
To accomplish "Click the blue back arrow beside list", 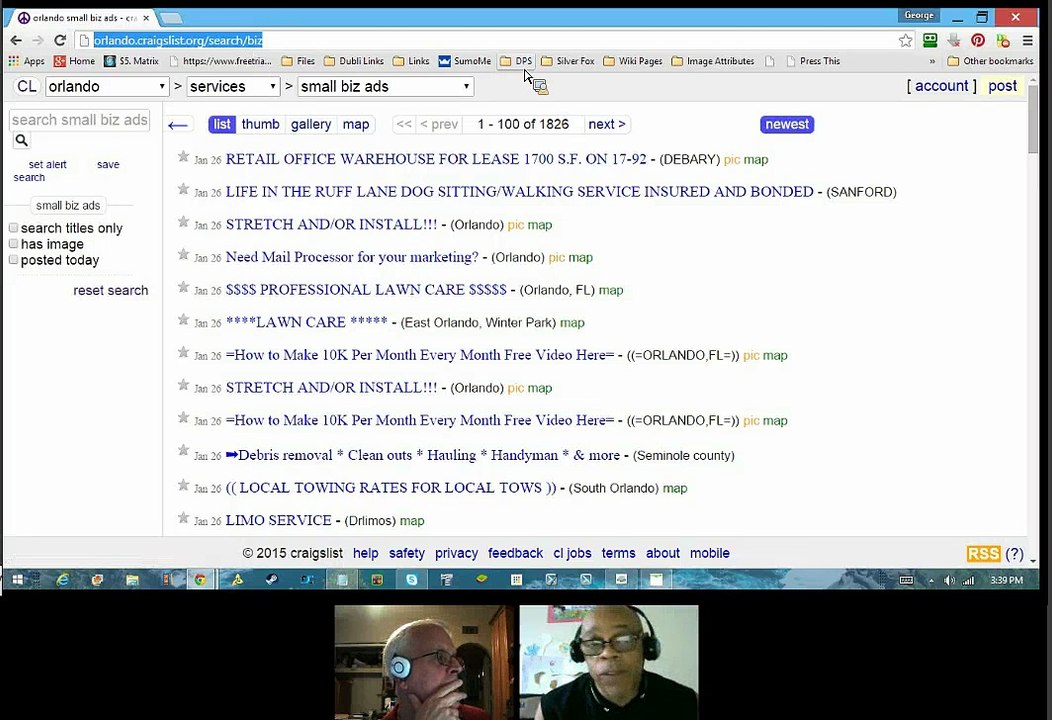I will (178, 125).
